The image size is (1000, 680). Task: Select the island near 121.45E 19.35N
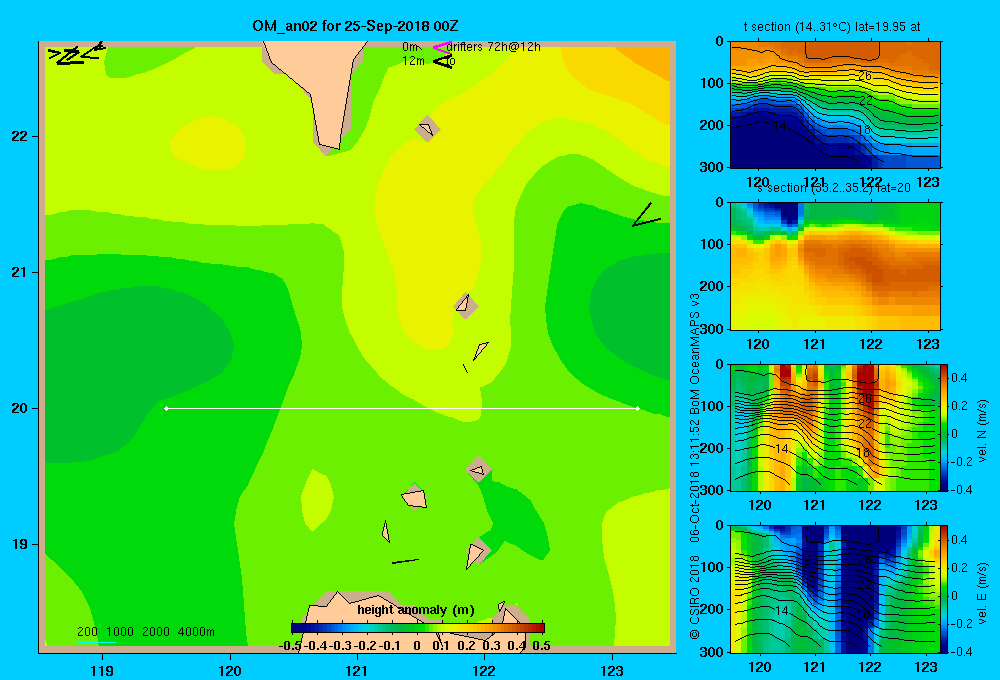(414, 496)
